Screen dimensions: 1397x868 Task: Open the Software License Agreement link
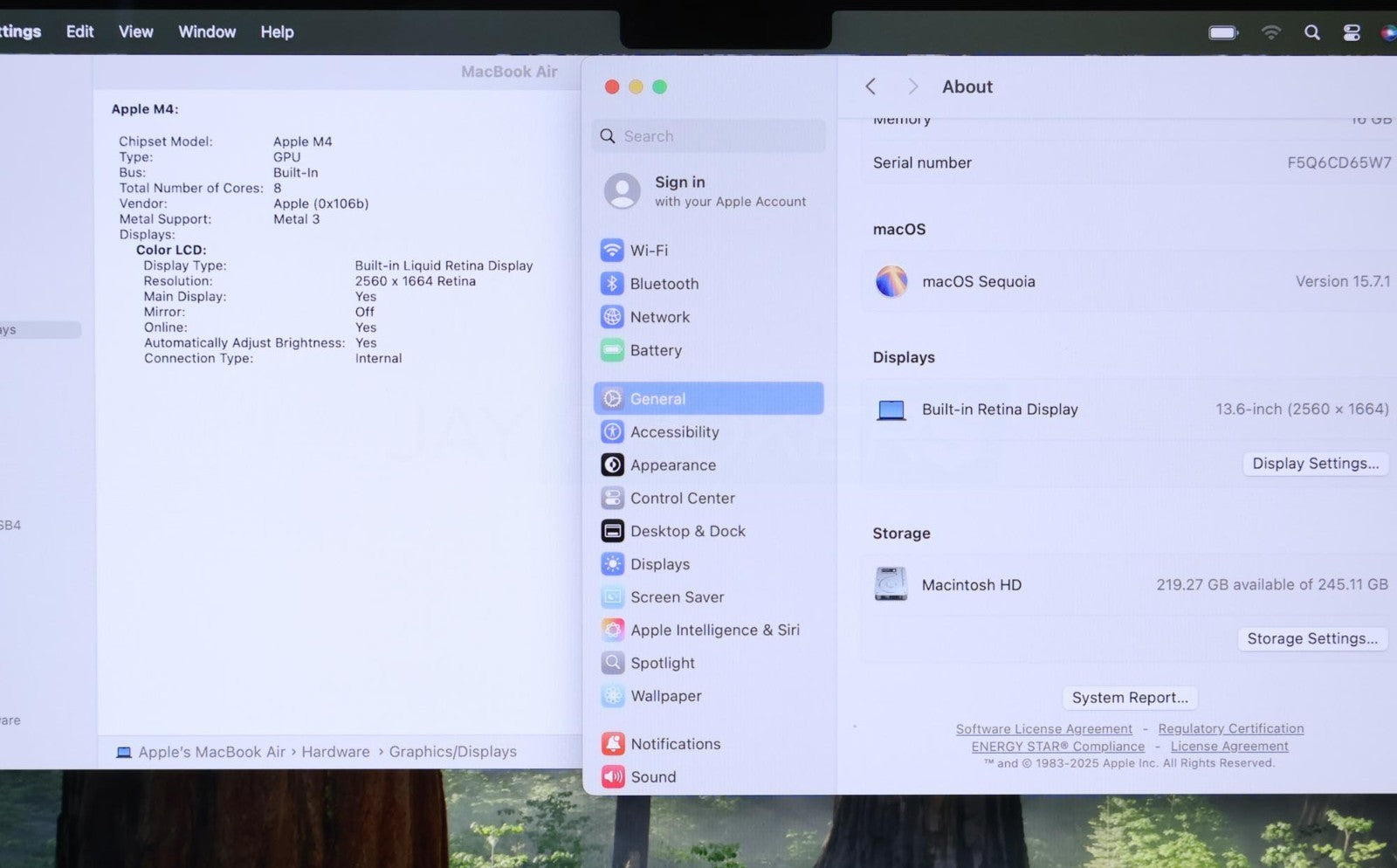click(x=1043, y=729)
